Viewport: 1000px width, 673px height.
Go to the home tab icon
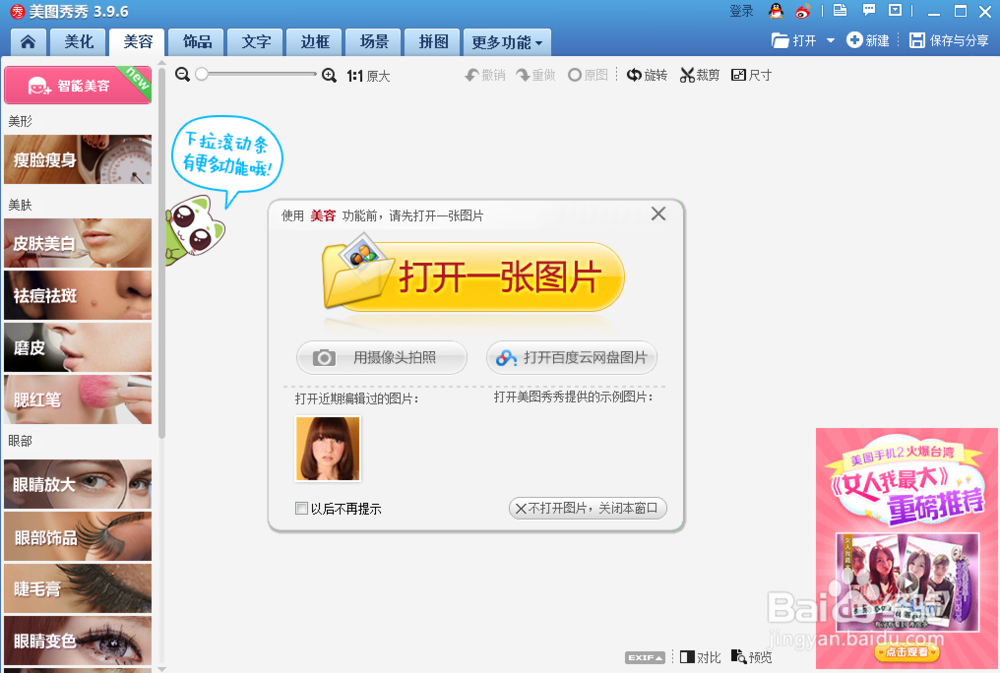(x=28, y=42)
